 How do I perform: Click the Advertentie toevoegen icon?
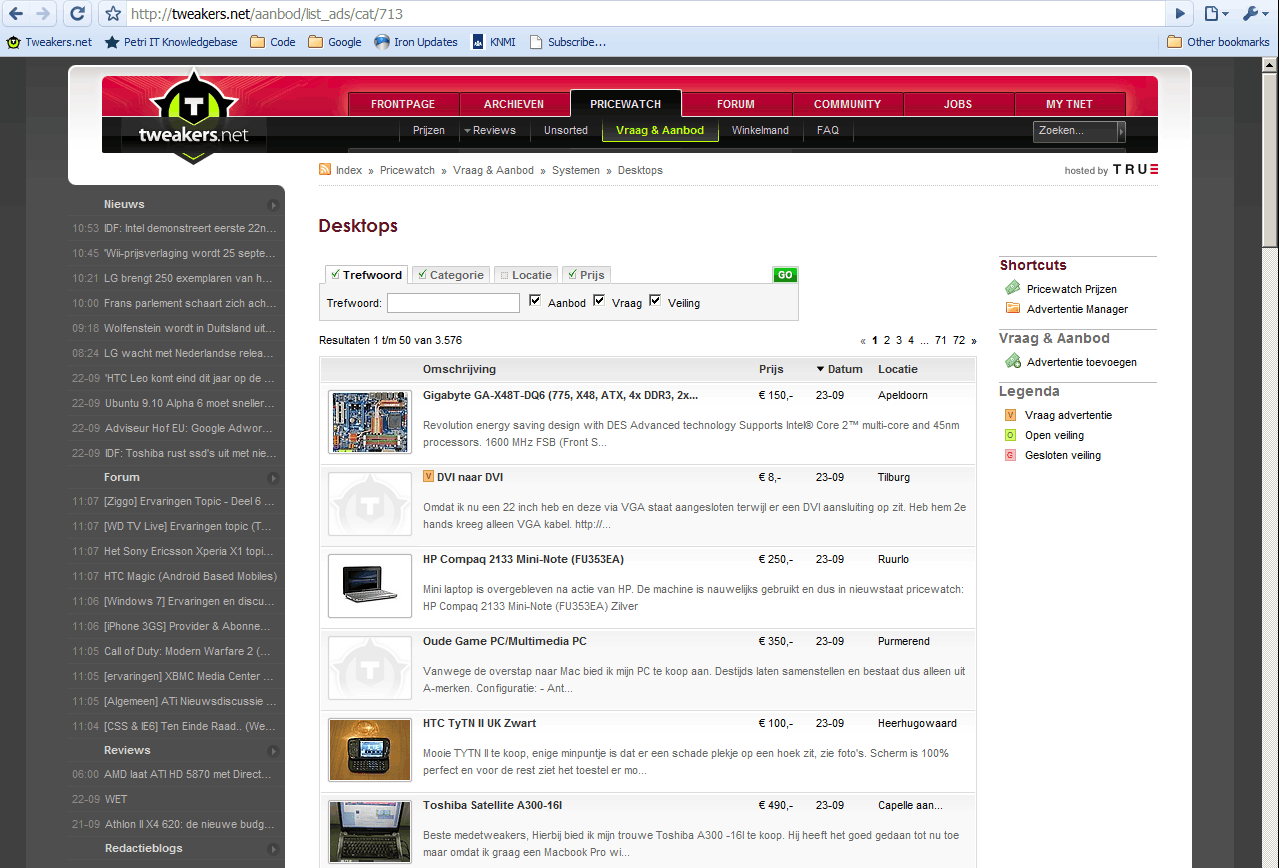(x=1013, y=361)
